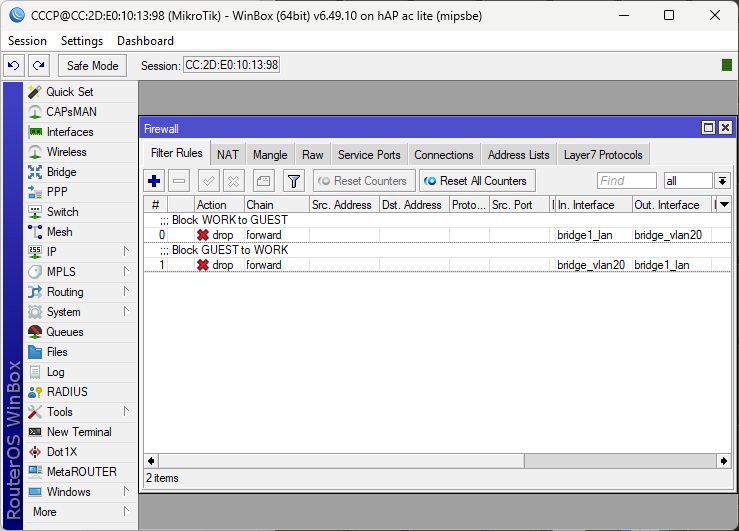Switch to Address Lists tab
This screenshot has width=739, height=531.
click(x=518, y=155)
